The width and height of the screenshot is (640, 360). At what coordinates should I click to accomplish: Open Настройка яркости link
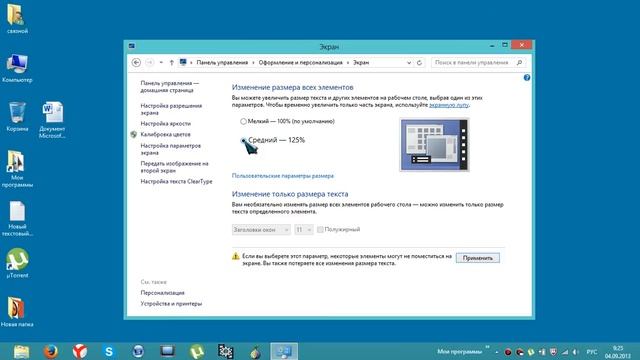tap(165, 123)
